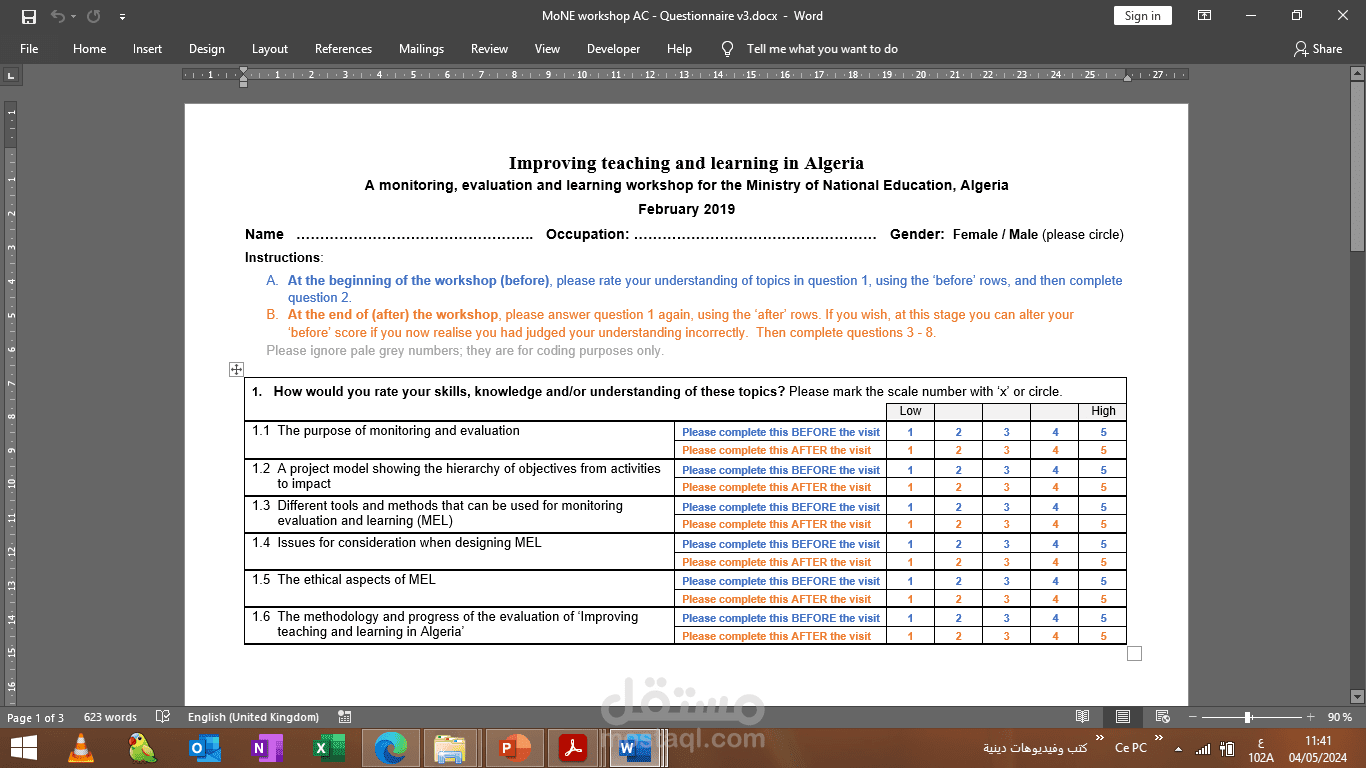Save the document using the floppy icon
The image size is (1366, 768).
click(28, 16)
